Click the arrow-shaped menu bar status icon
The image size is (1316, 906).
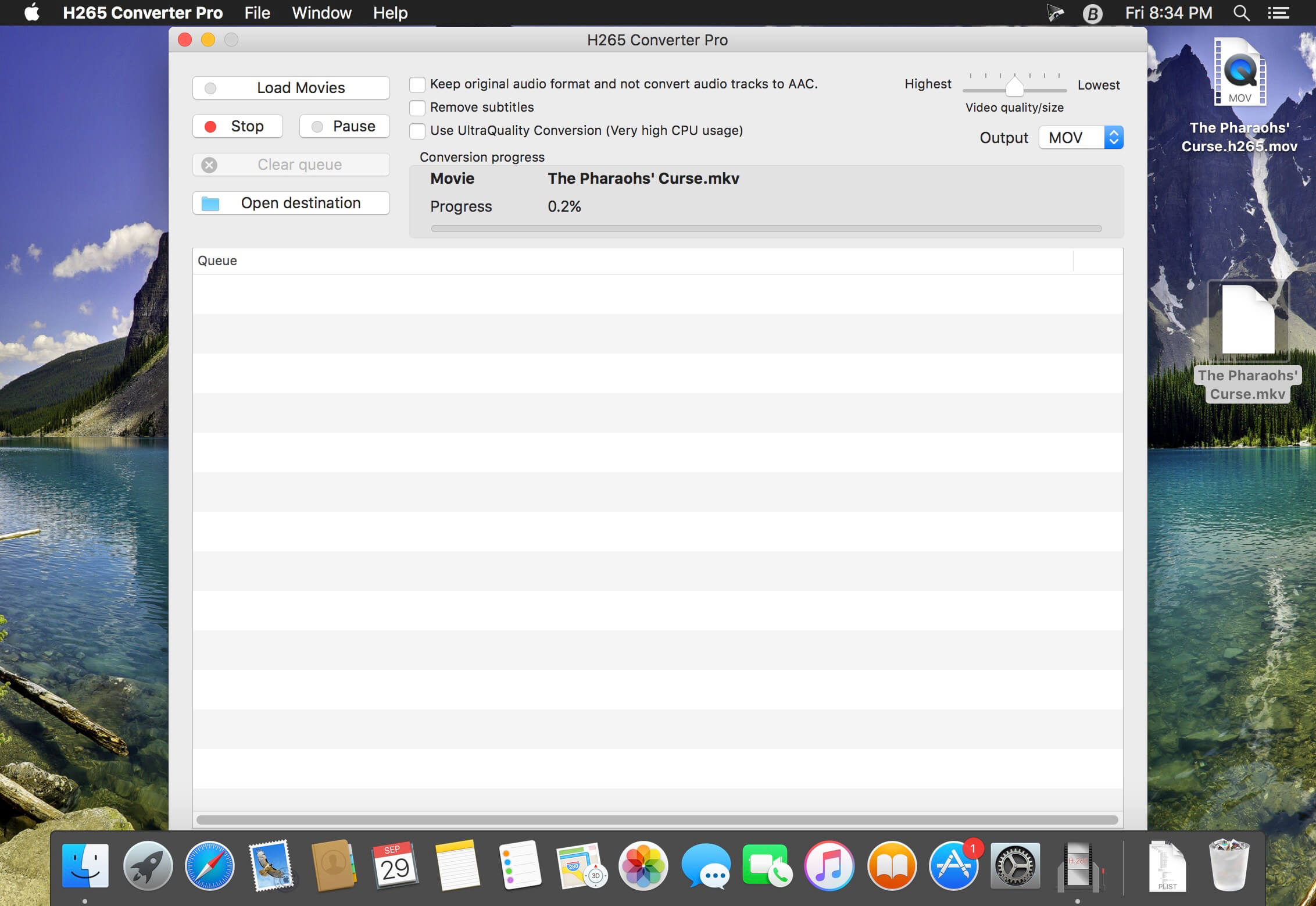coord(1055,13)
